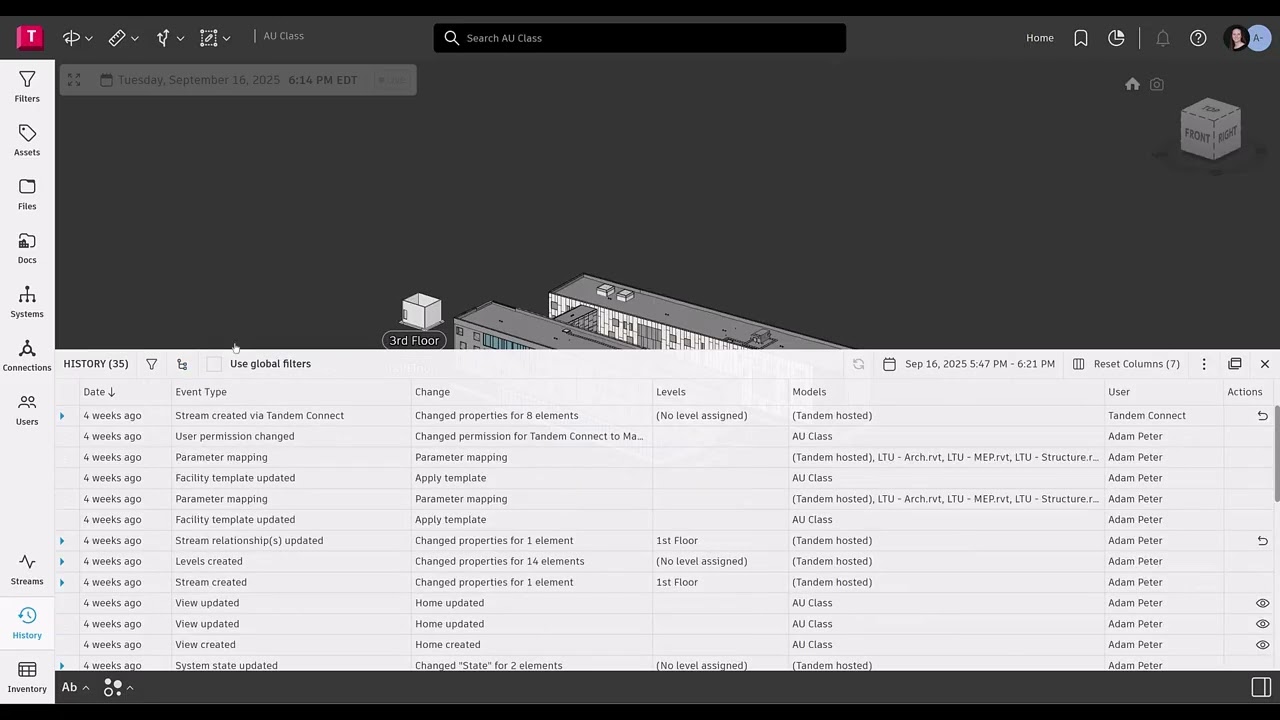Sort by the User column header
This screenshot has width=1280, height=720.
1119,392
